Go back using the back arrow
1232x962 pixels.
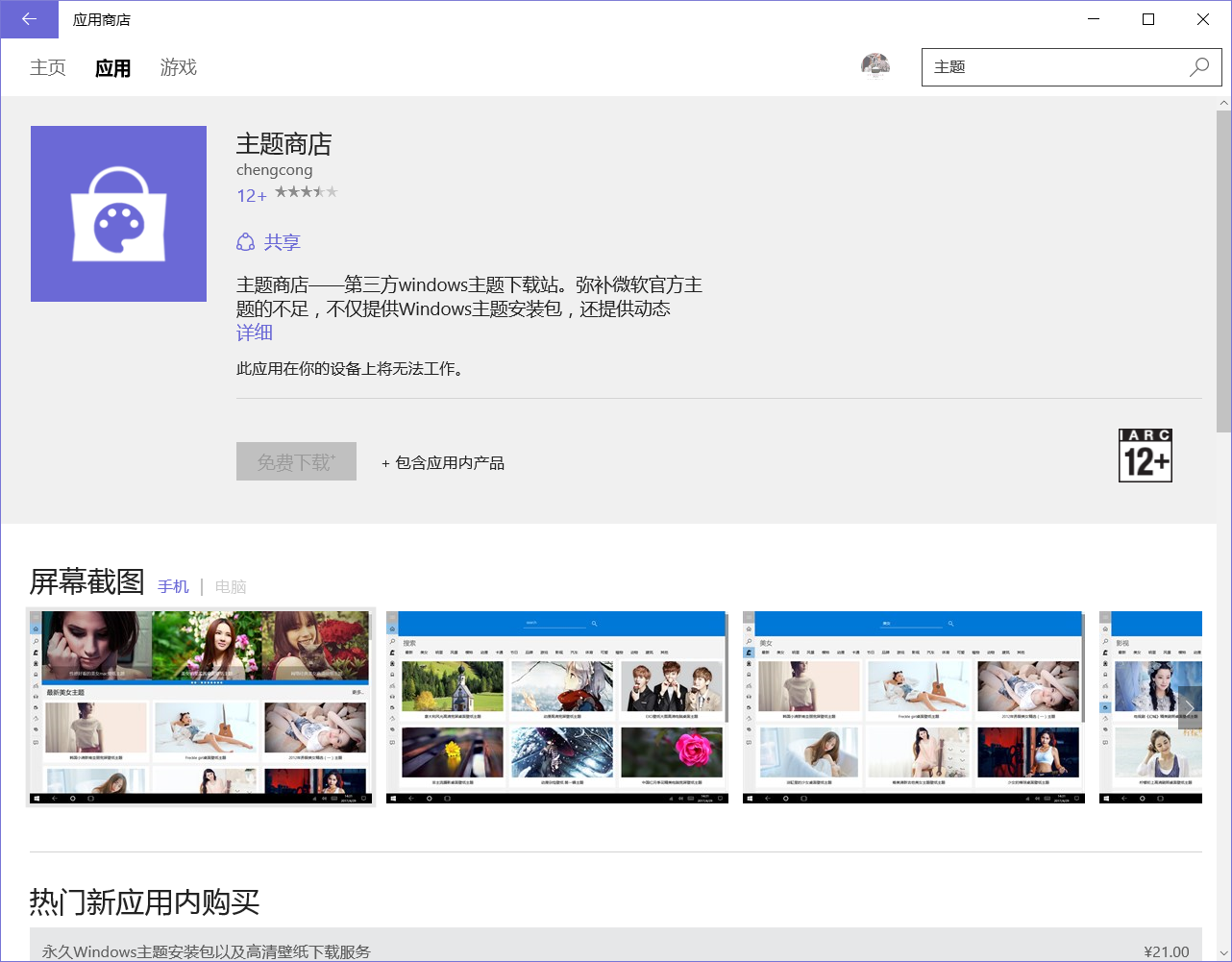[x=29, y=19]
